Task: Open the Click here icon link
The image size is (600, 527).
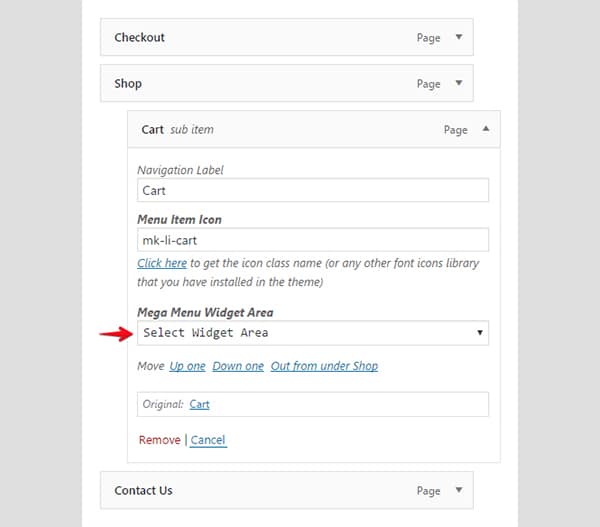Action: pos(162,263)
